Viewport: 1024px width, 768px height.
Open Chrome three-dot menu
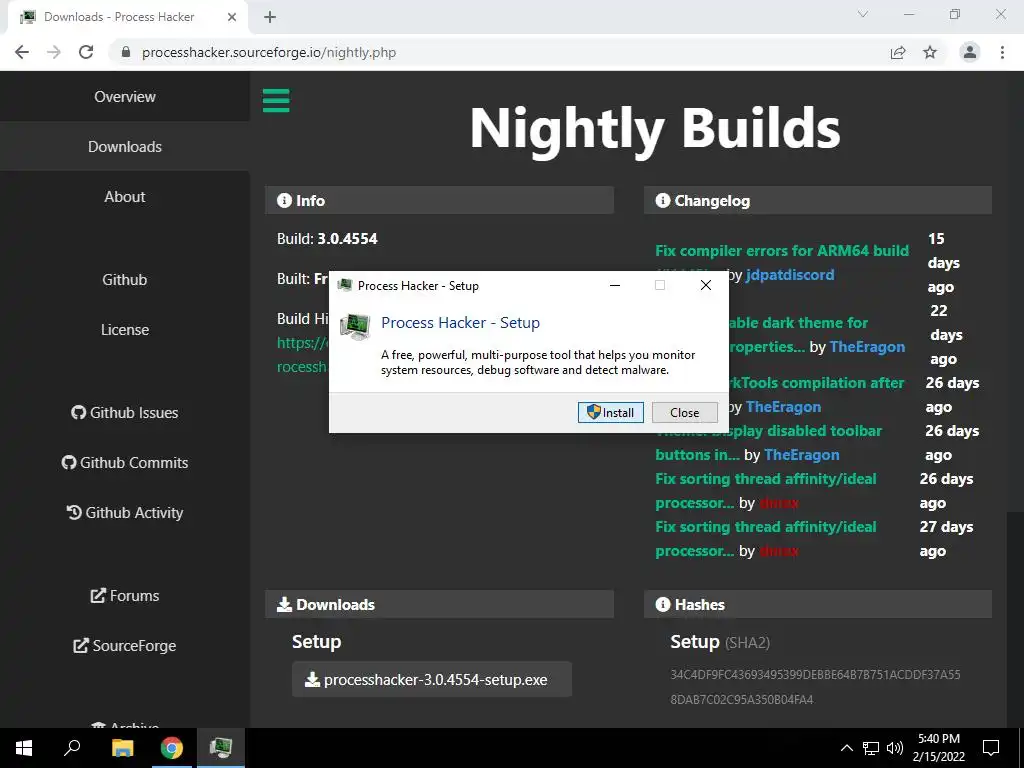point(1002,52)
